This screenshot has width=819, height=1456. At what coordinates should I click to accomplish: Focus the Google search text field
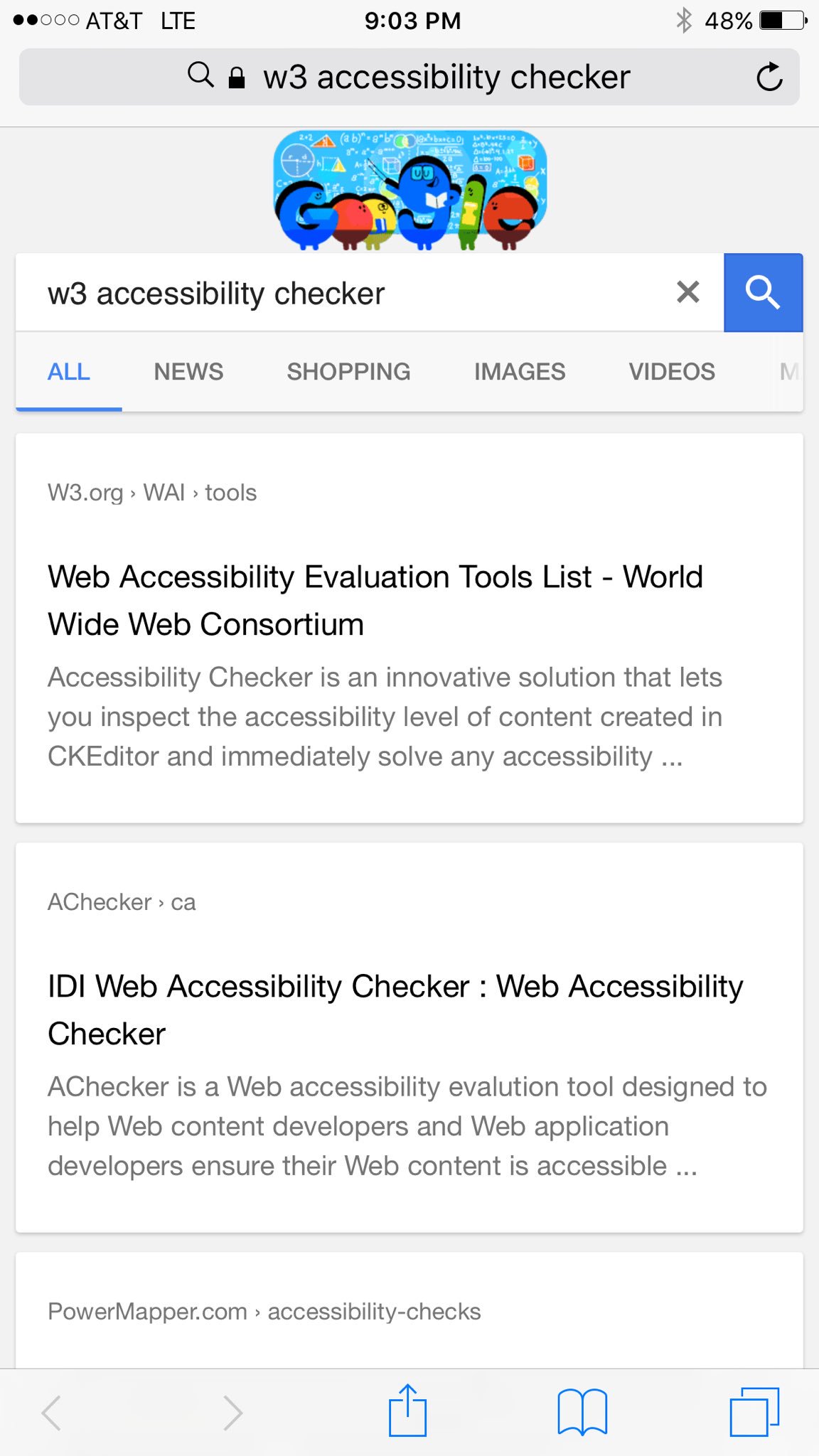point(341,294)
